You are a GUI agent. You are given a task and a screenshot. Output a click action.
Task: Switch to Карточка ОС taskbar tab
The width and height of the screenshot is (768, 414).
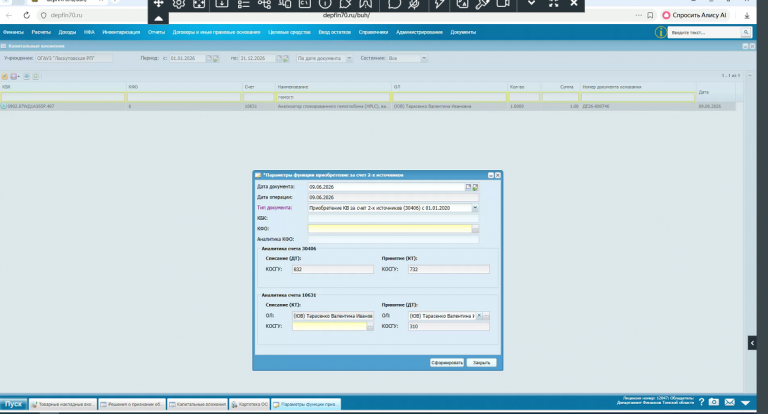tap(250, 404)
